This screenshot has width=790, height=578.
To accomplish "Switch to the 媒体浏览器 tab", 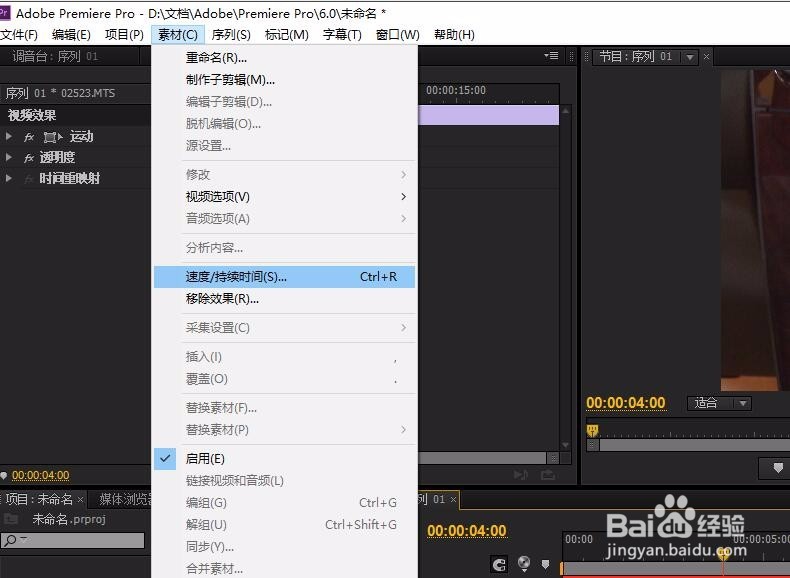I will (126, 499).
